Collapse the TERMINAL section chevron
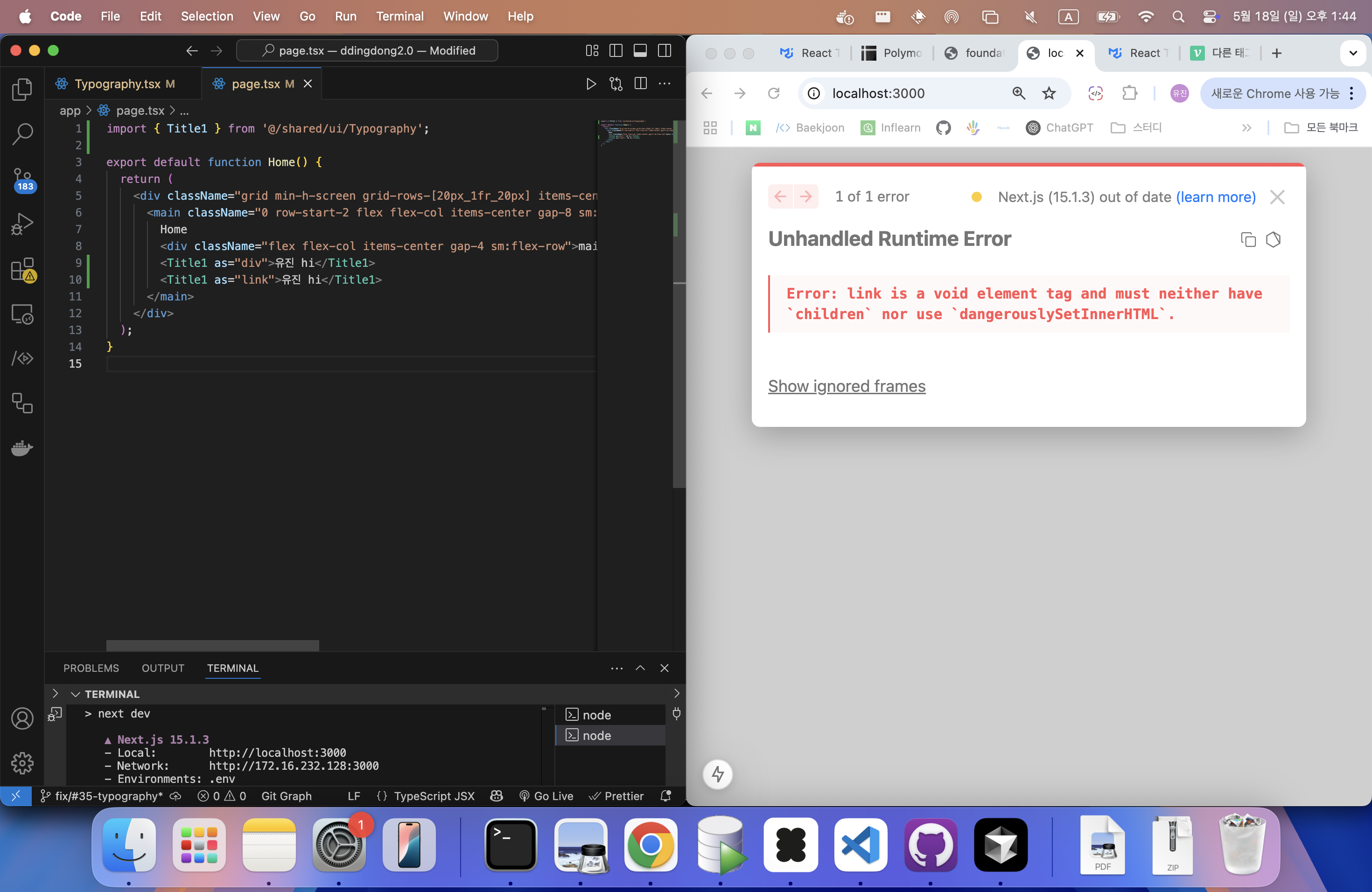 [x=75, y=694]
